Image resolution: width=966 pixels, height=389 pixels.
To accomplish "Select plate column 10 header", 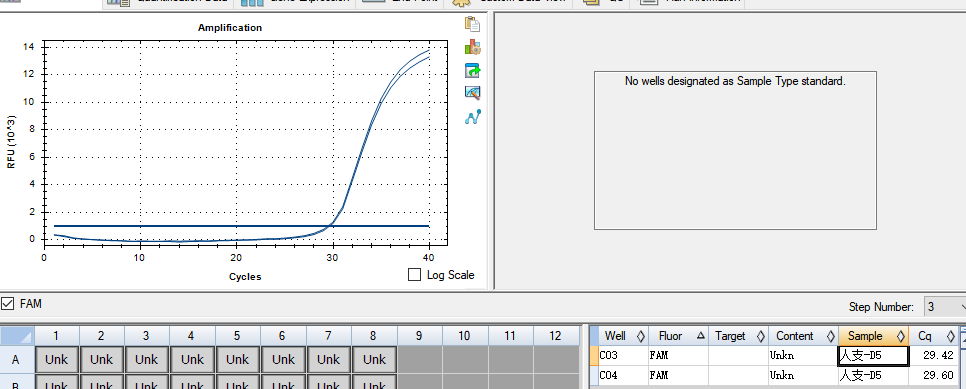I will (x=465, y=335).
